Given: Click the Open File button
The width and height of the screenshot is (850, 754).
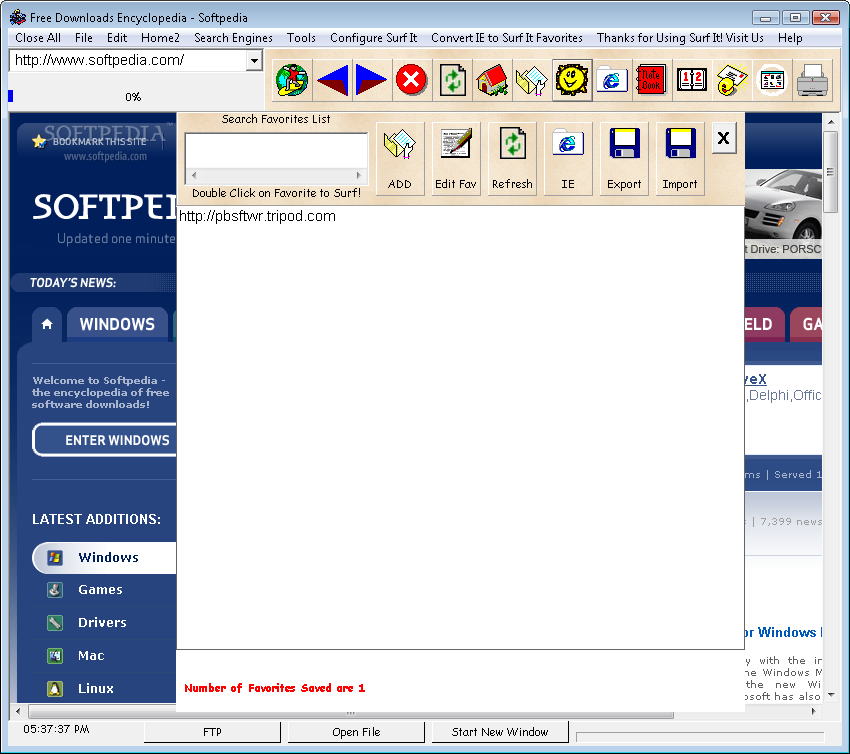Looking at the screenshot, I should (356, 732).
